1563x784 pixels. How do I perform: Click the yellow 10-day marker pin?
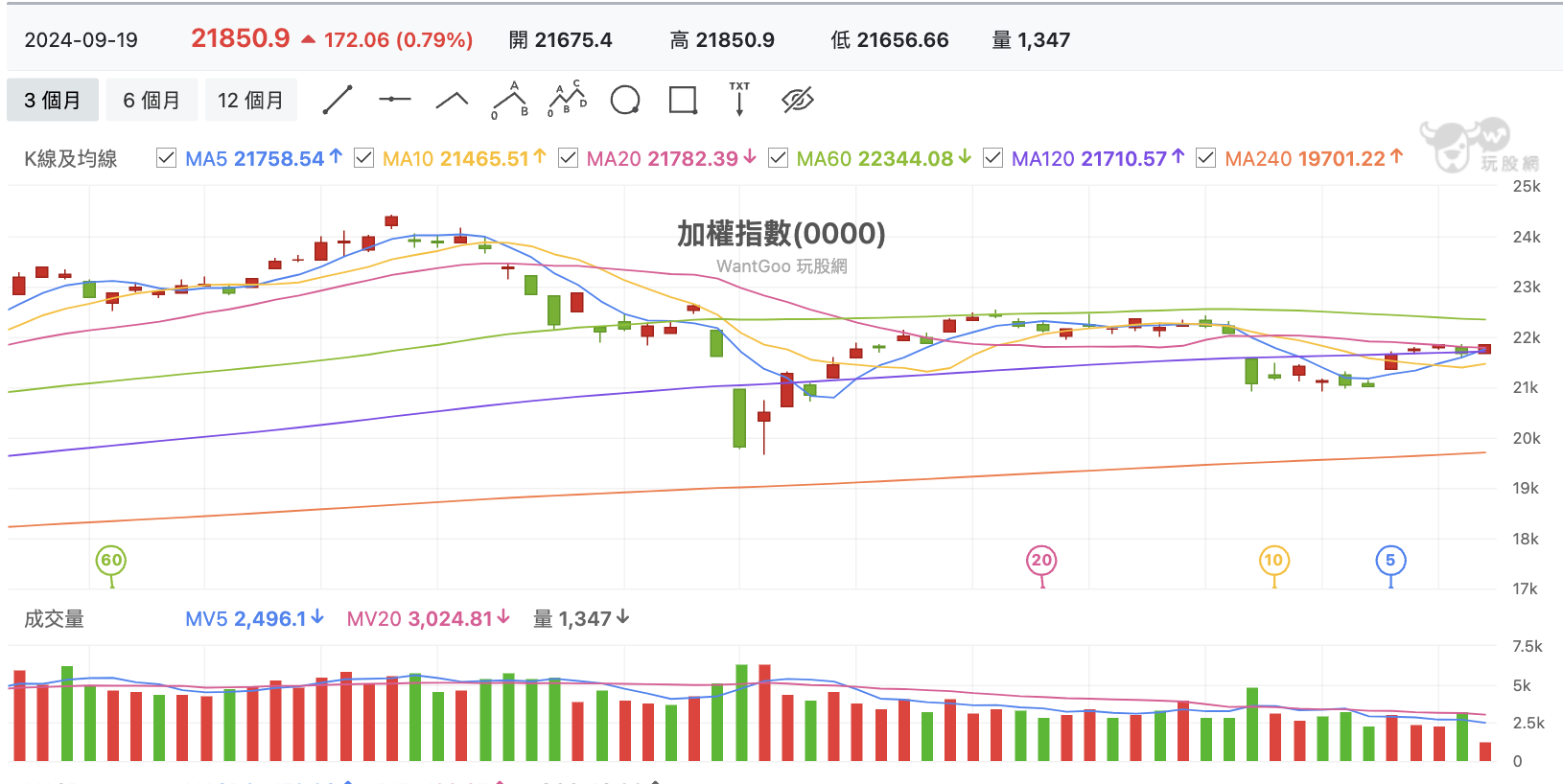1273,561
